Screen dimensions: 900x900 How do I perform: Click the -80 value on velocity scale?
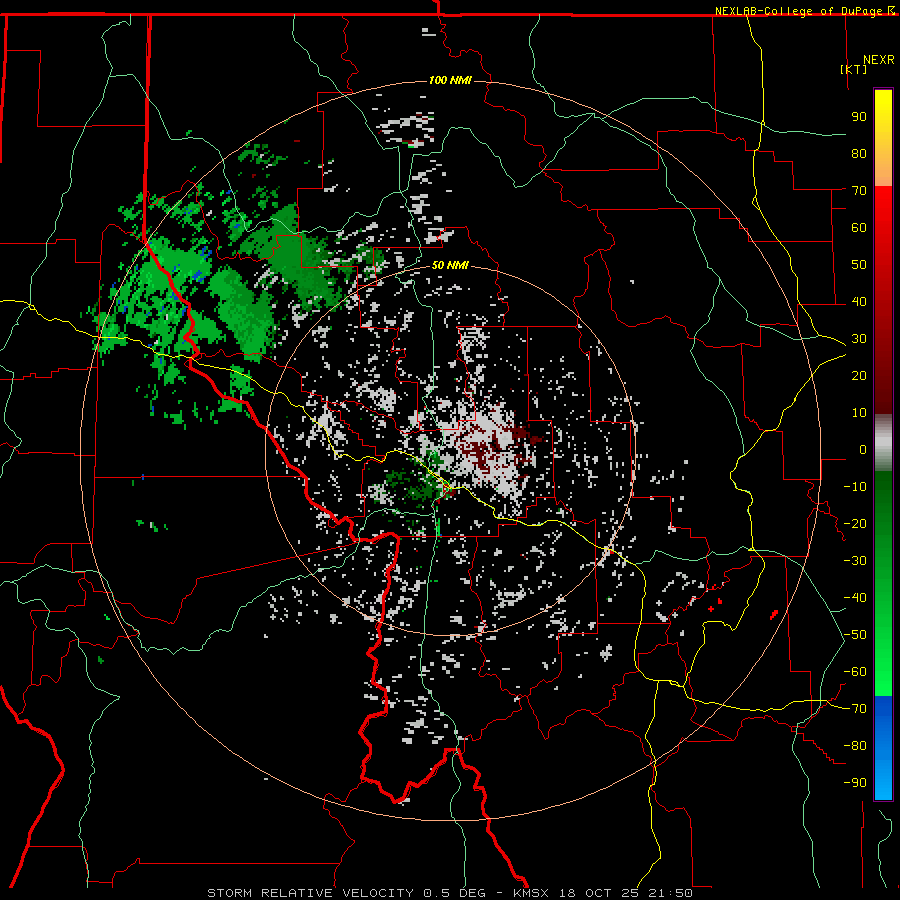pos(855,746)
